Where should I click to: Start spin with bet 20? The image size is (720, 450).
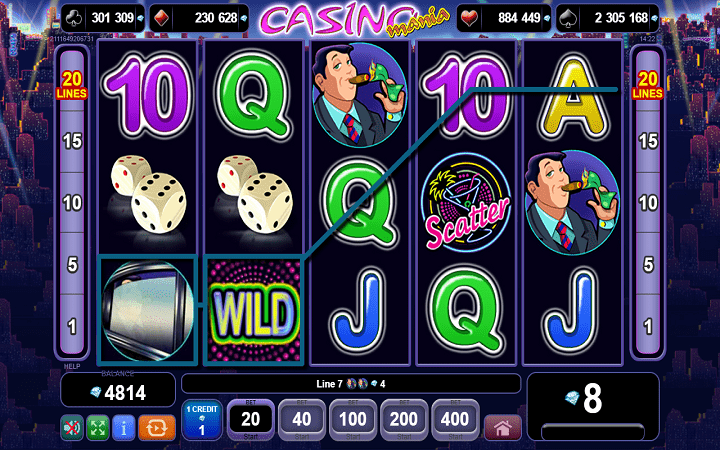251,420
